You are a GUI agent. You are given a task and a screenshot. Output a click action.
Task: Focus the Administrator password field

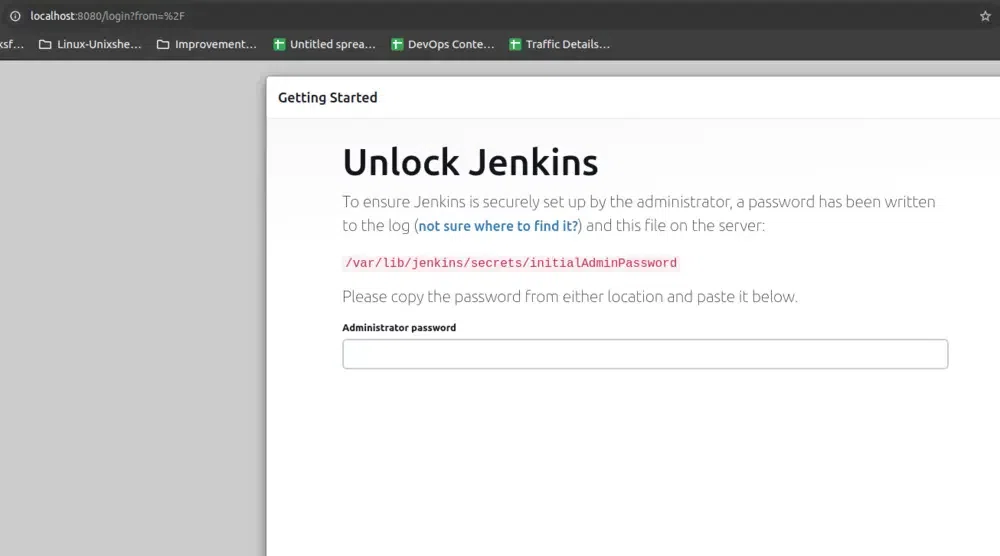645,354
